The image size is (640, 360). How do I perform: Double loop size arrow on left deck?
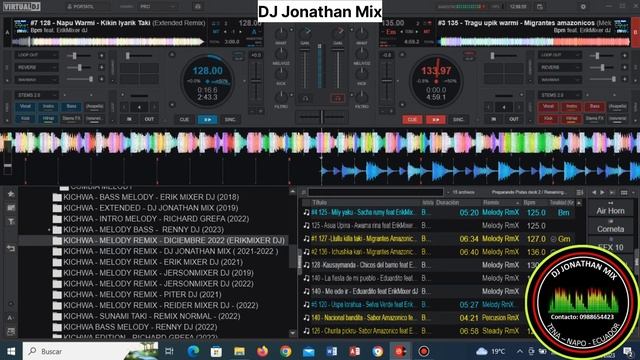click(x=154, y=108)
